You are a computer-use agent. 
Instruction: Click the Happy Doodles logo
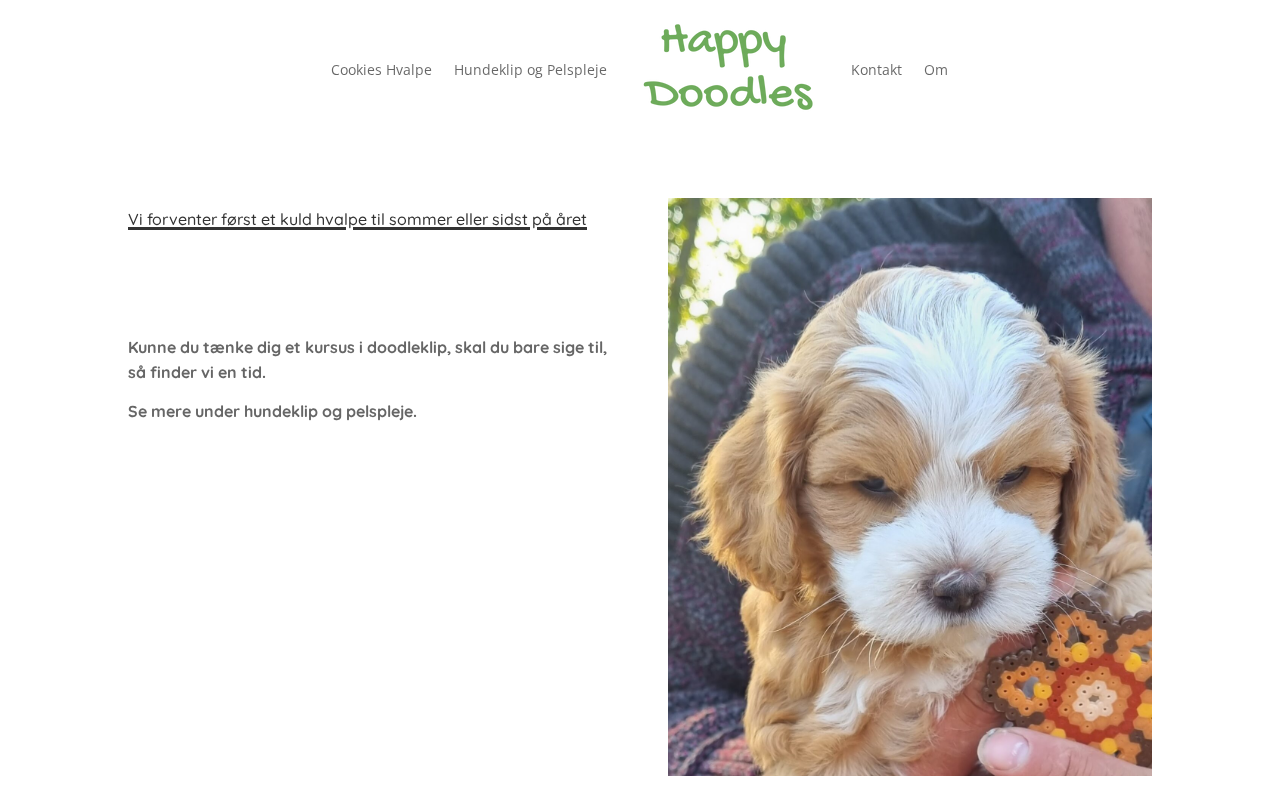(728, 68)
